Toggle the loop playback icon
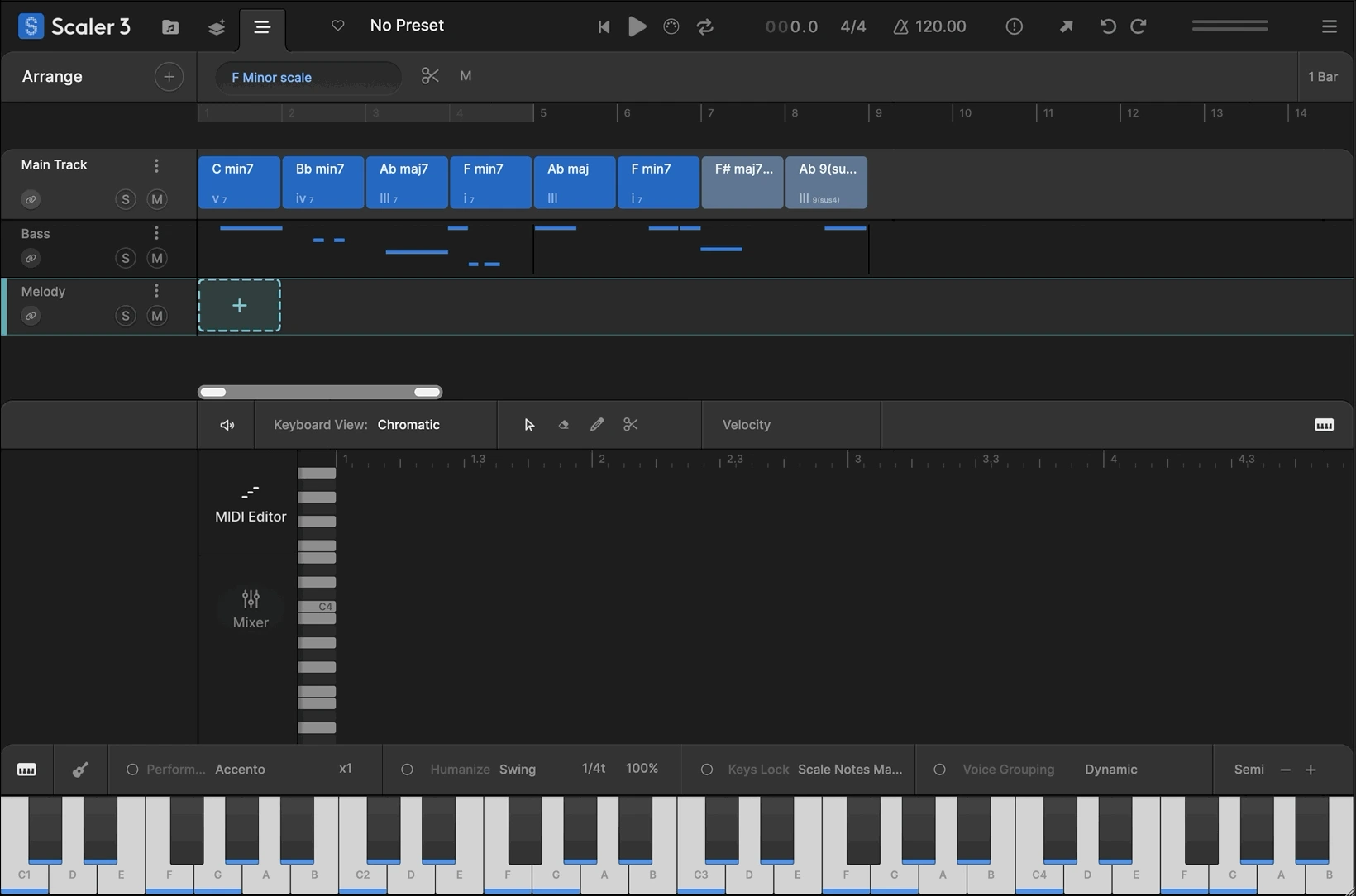 (704, 26)
